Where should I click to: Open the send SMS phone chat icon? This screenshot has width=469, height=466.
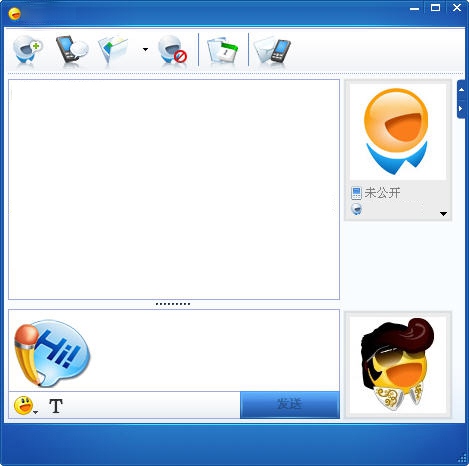72,50
